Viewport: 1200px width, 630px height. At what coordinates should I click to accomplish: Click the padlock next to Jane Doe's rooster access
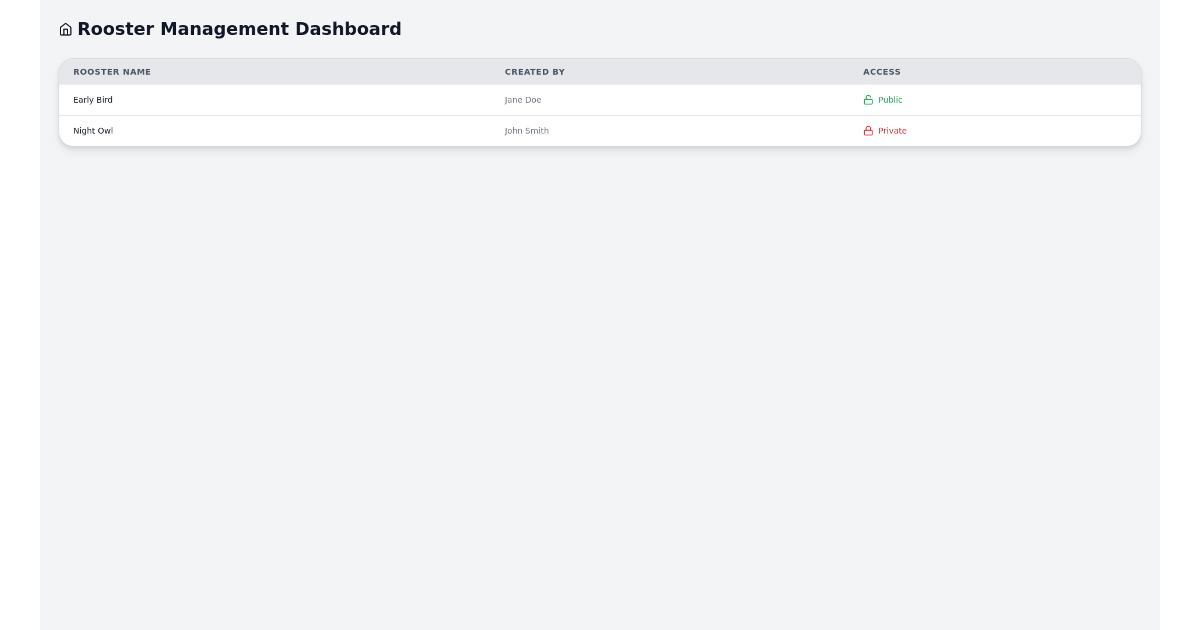867,100
